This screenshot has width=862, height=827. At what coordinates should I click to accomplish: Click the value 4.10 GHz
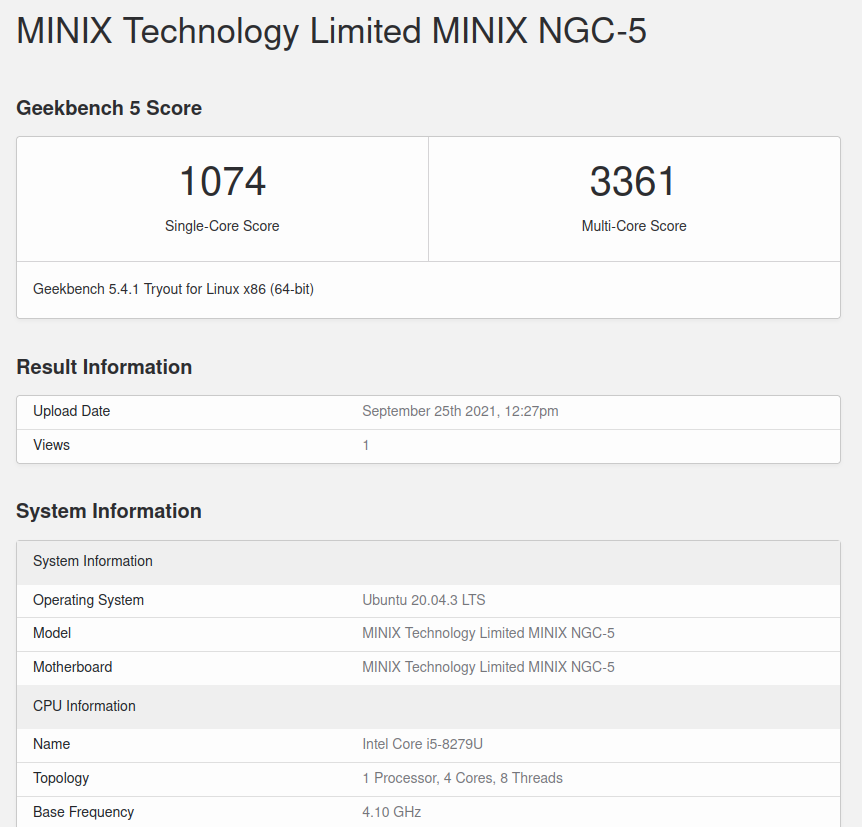click(x=391, y=812)
